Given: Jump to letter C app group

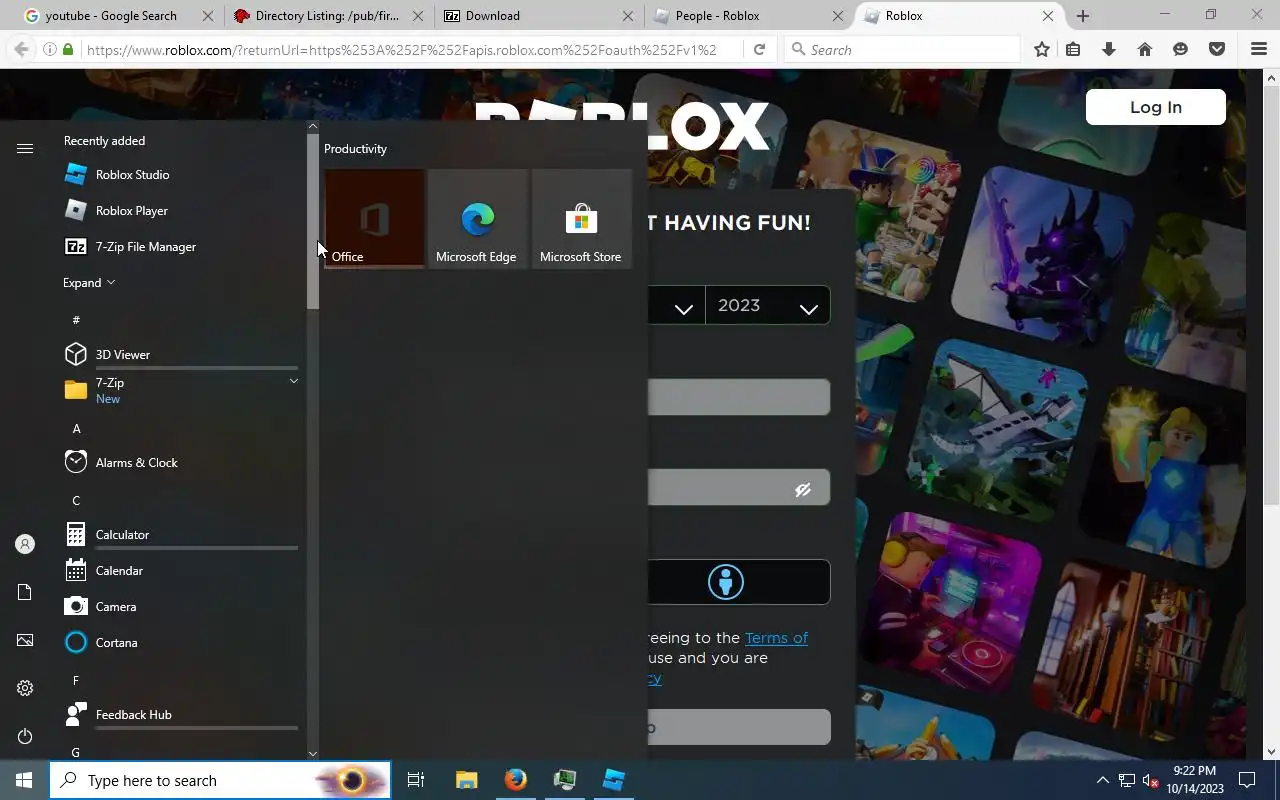Looking at the screenshot, I should pyautogui.click(x=76, y=500).
